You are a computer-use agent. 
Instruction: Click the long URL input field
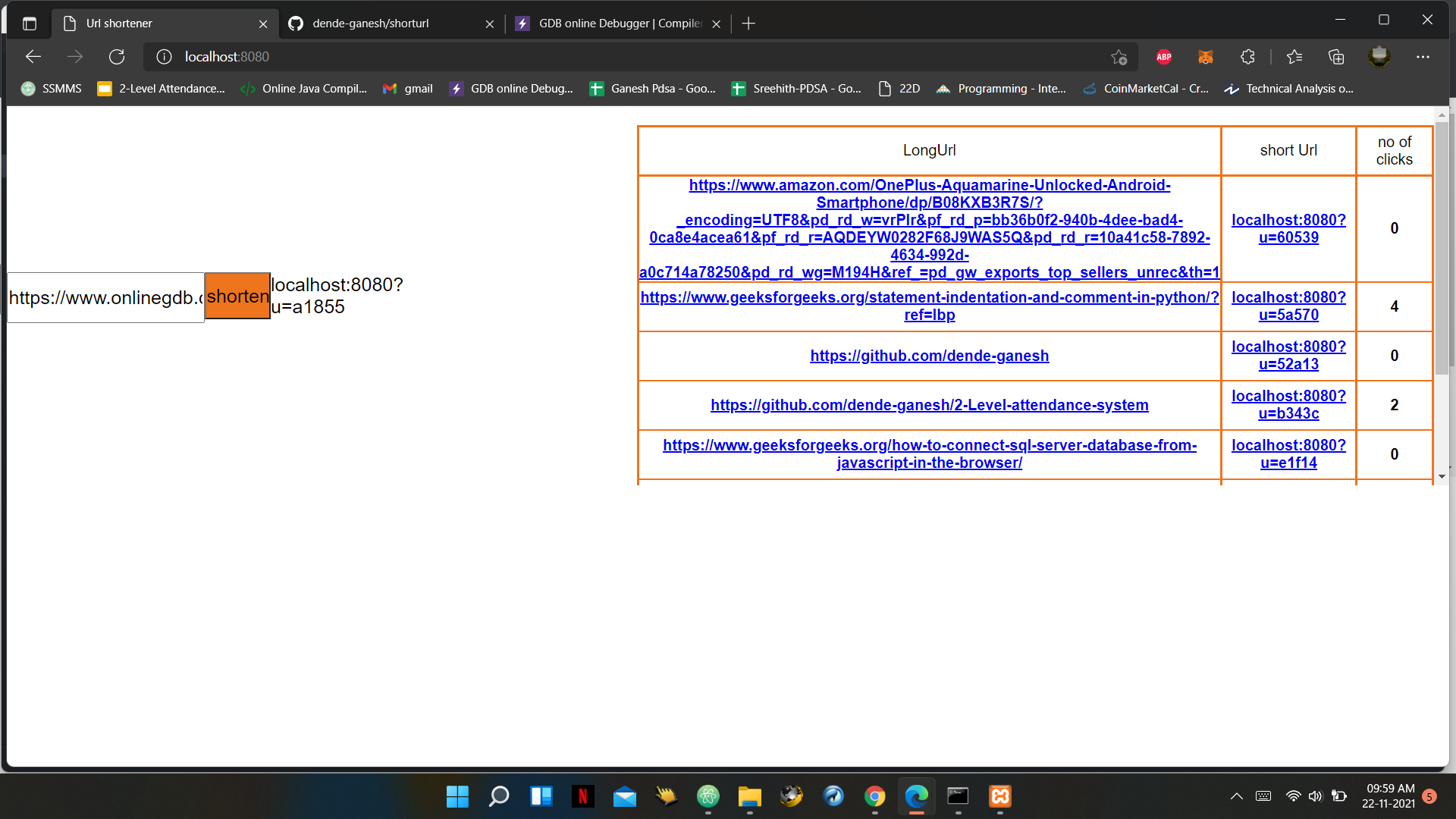pos(105,297)
